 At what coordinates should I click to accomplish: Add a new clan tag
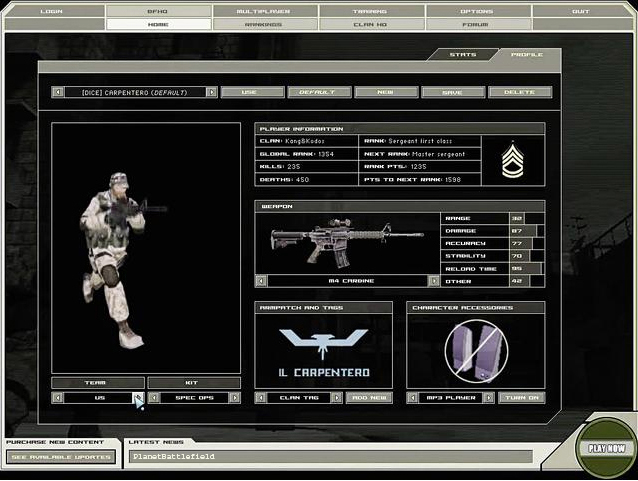click(369, 397)
